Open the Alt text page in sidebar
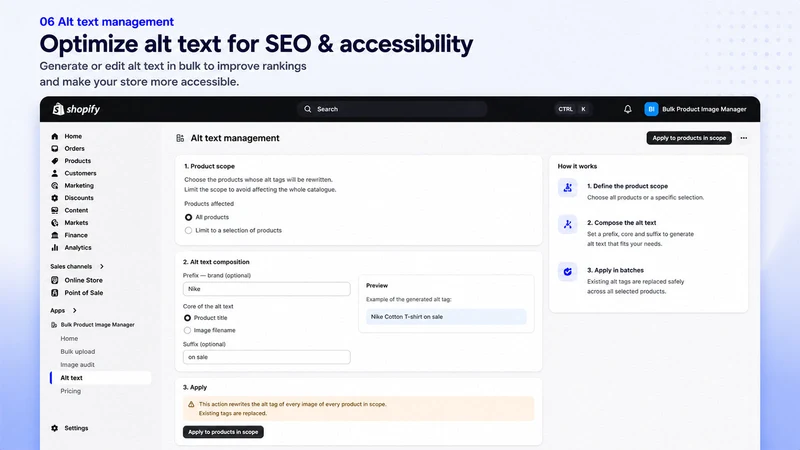800x450 pixels. (x=101, y=378)
